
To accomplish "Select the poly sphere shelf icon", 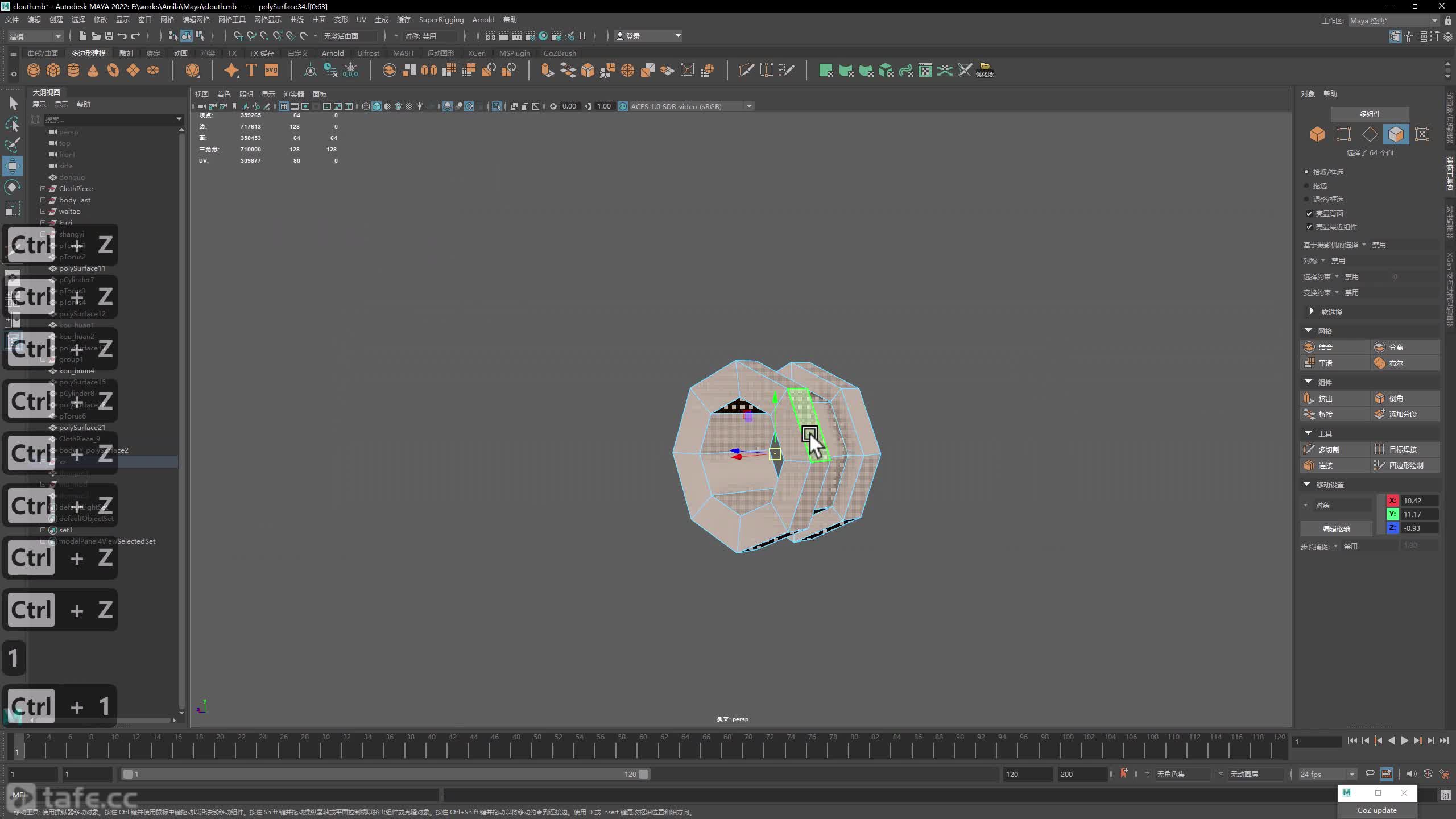I will click(34, 71).
